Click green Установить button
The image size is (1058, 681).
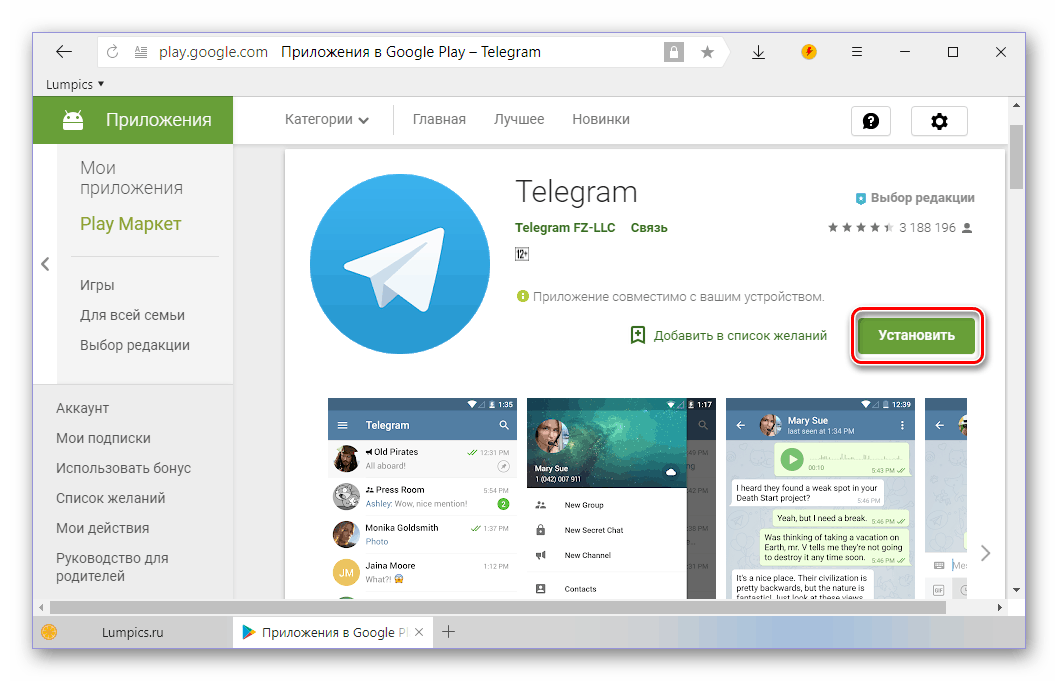point(916,335)
